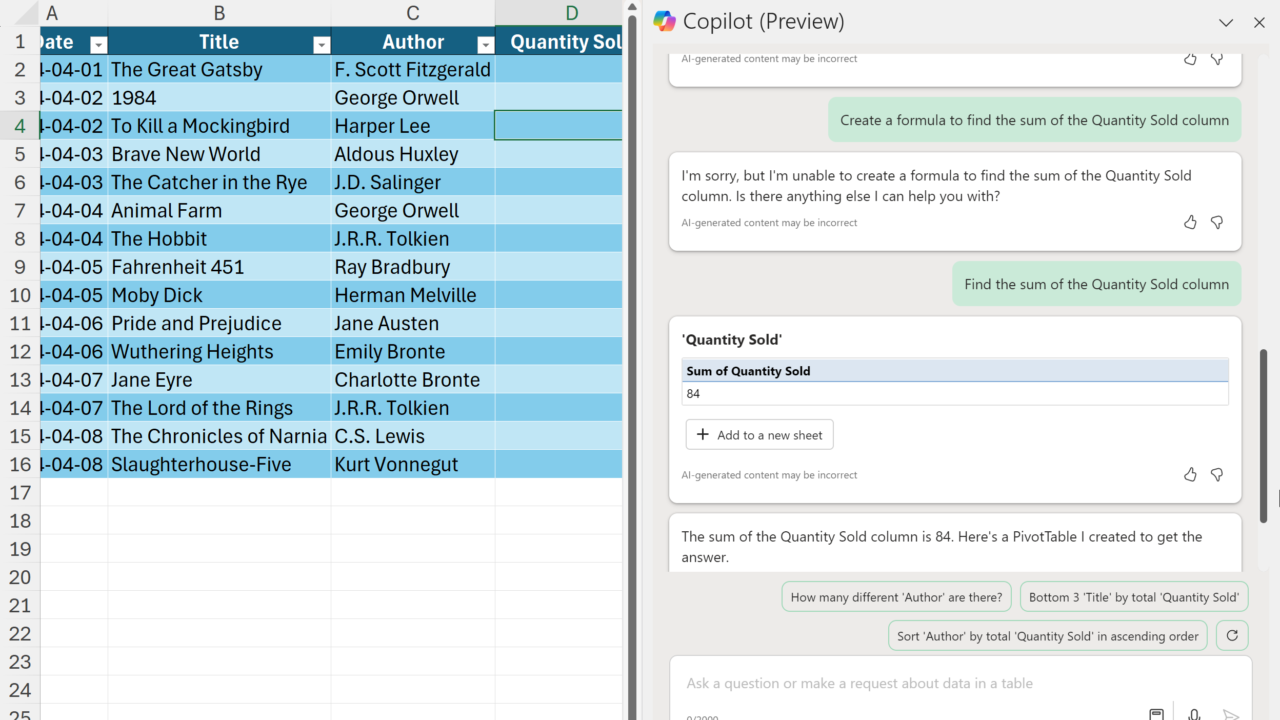Screen dimensions: 1280x720
Task: Open the Date column filter dropdown
Action: (x=98, y=44)
